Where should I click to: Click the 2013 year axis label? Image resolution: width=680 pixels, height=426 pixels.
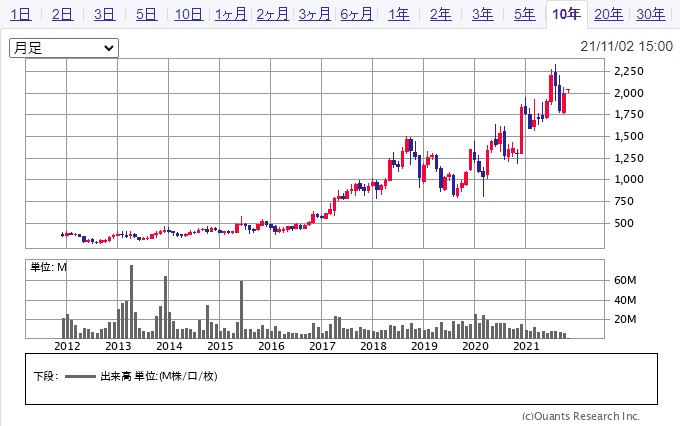[118, 346]
